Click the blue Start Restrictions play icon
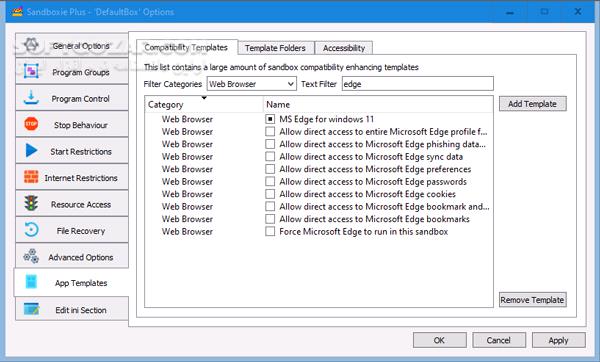 coord(31,150)
